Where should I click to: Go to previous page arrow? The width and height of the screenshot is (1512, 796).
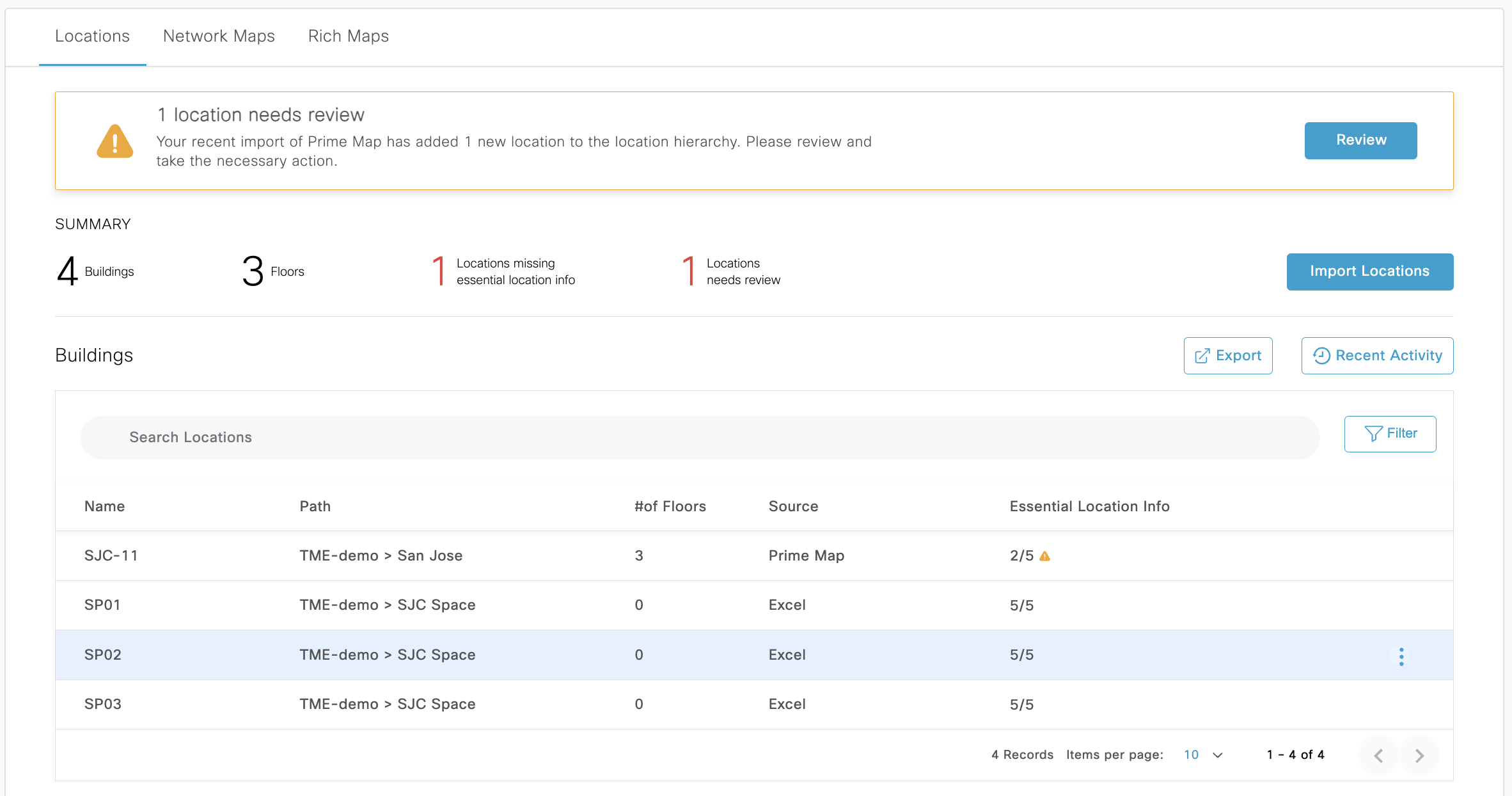pos(1378,756)
